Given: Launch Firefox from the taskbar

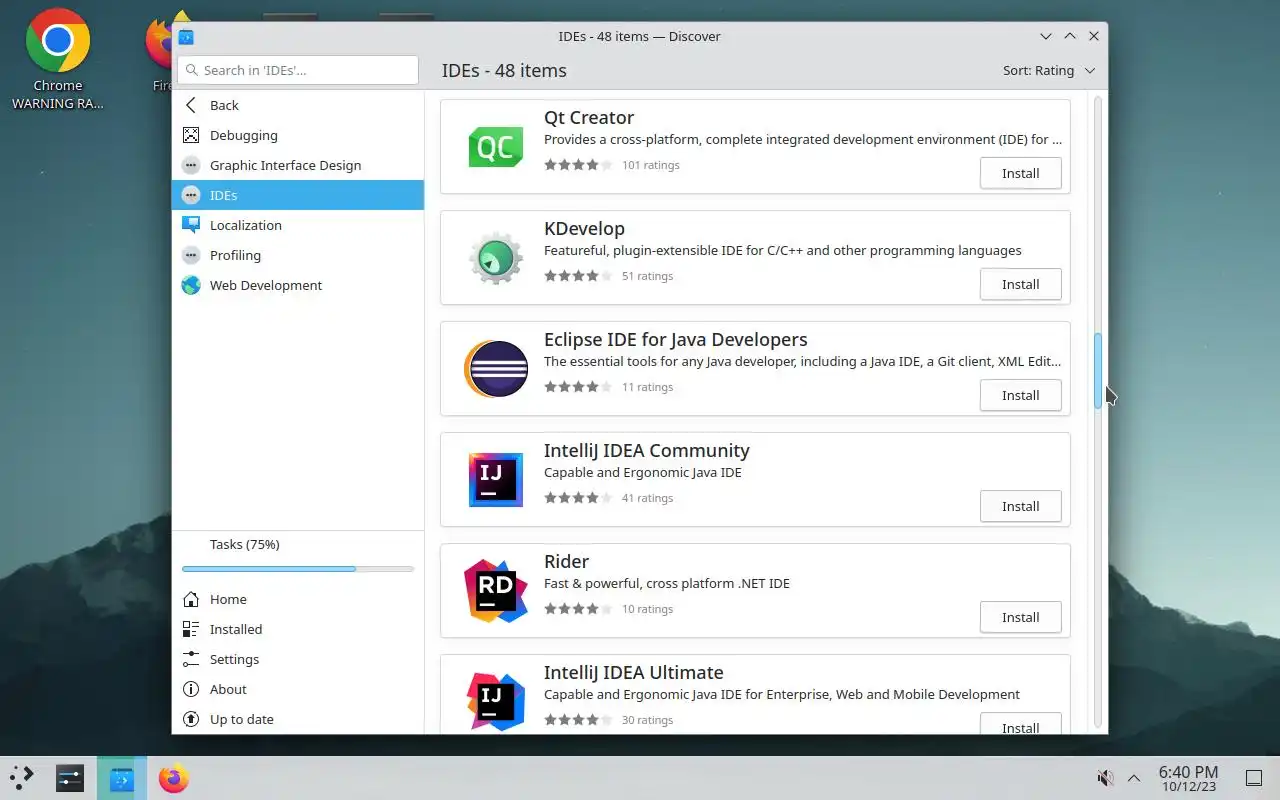Looking at the screenshot, I should (173, 778).
